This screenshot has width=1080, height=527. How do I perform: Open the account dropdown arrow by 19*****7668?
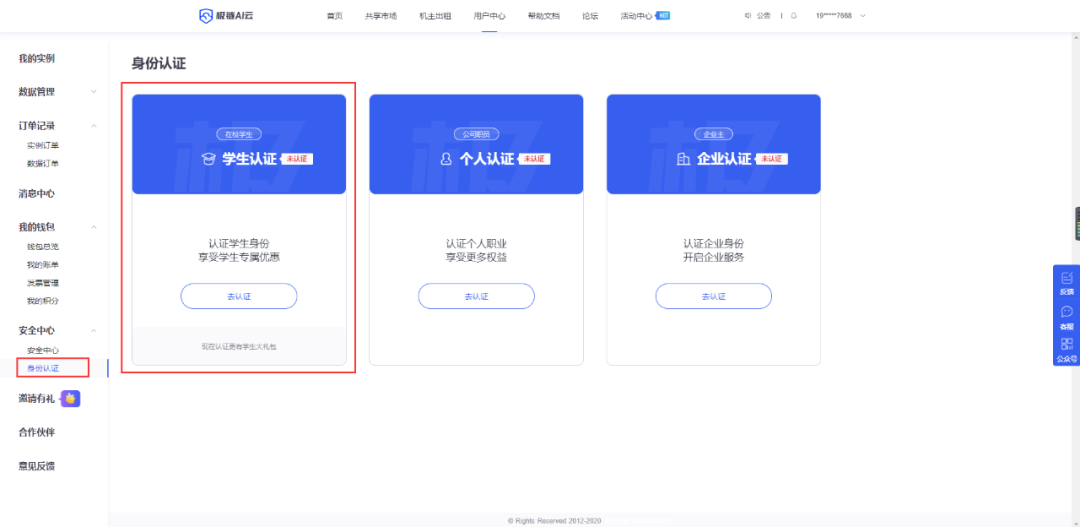pos(863,15)
